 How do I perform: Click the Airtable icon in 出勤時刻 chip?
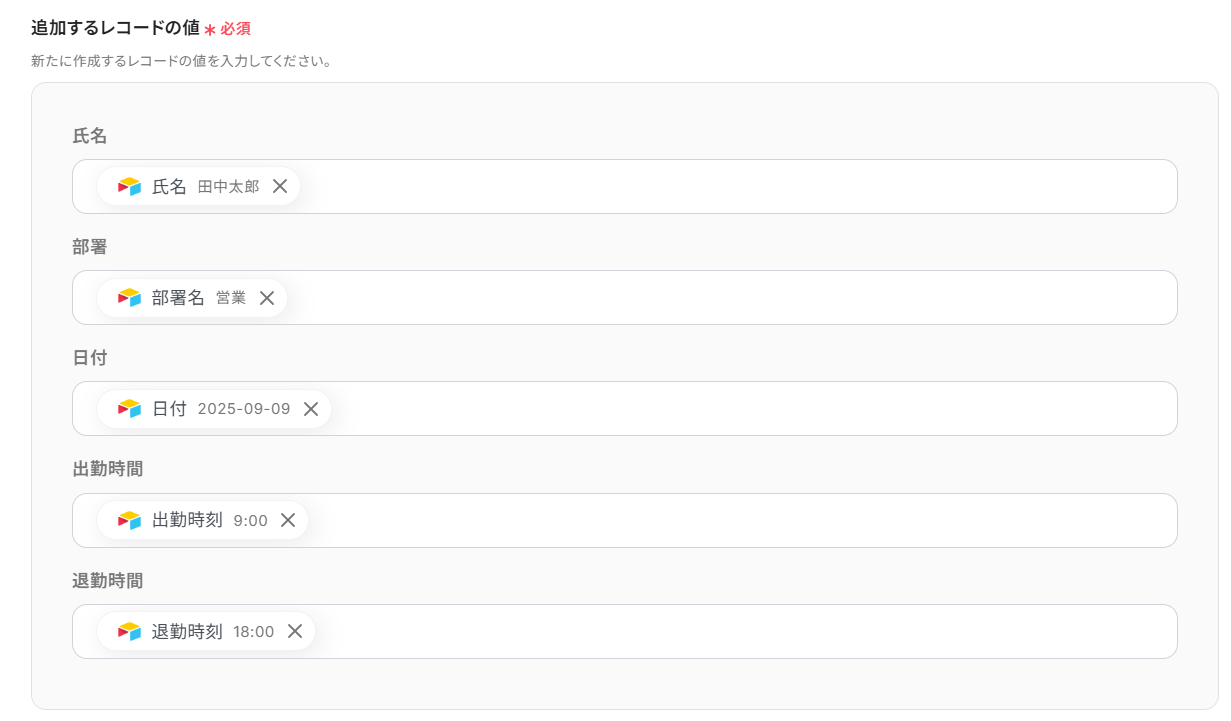129,520
